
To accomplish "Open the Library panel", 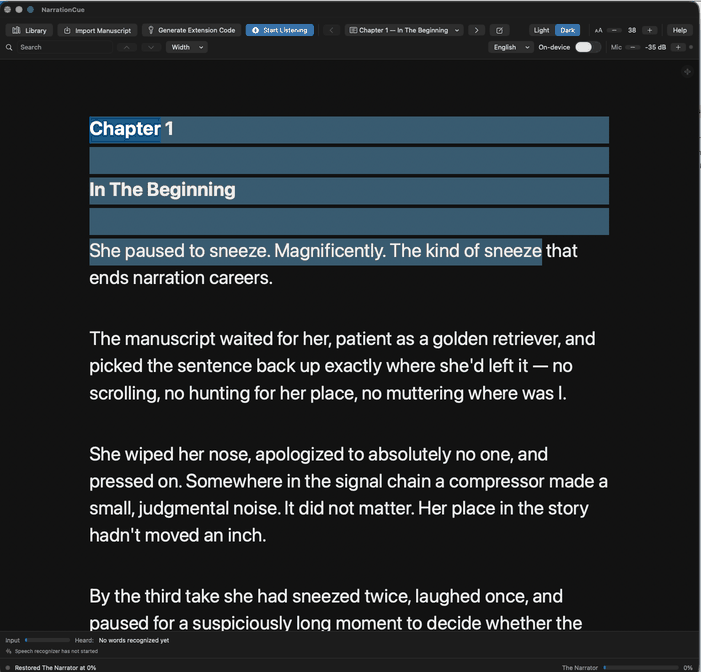I will (x=29, y=30).
